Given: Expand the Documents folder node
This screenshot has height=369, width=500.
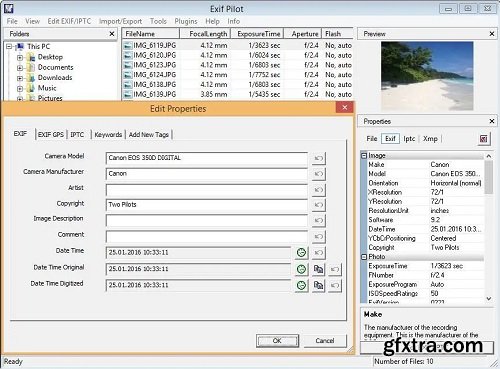Looking at the screenshot, I should tap(20, 68).
